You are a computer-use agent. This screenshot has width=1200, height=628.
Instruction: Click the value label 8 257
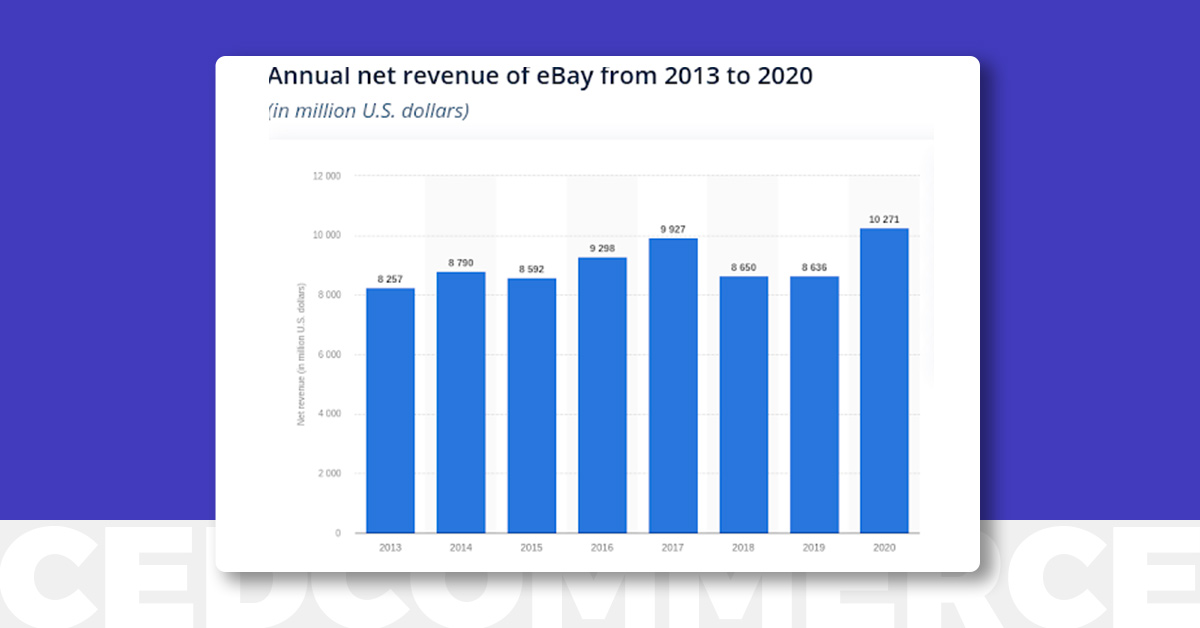coord(390,279)
